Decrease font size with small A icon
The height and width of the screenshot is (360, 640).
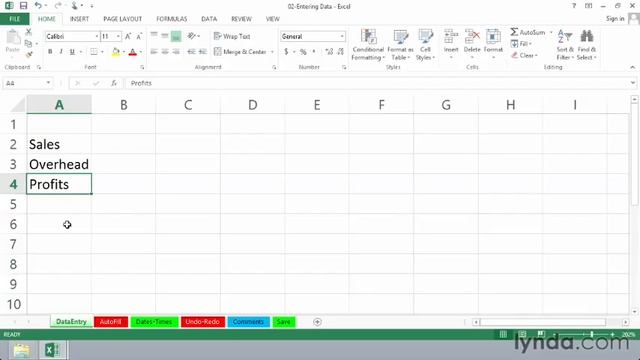click(x=139, y=36)
